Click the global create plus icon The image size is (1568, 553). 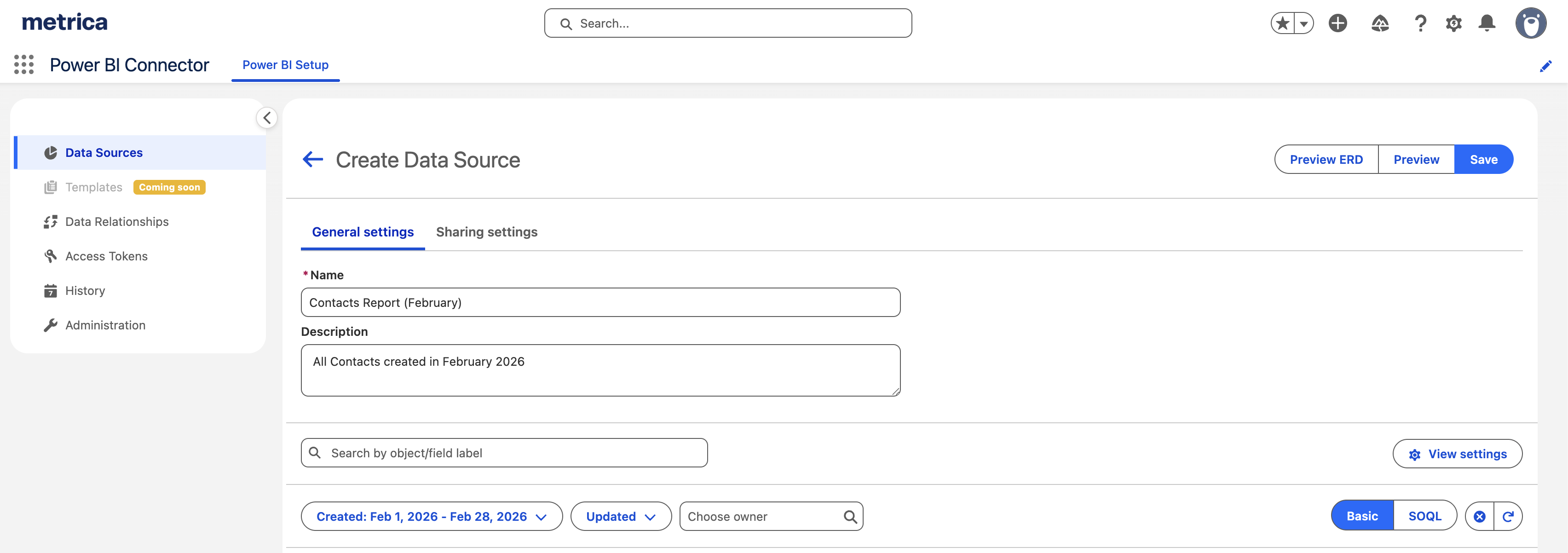pos(1337,23)
